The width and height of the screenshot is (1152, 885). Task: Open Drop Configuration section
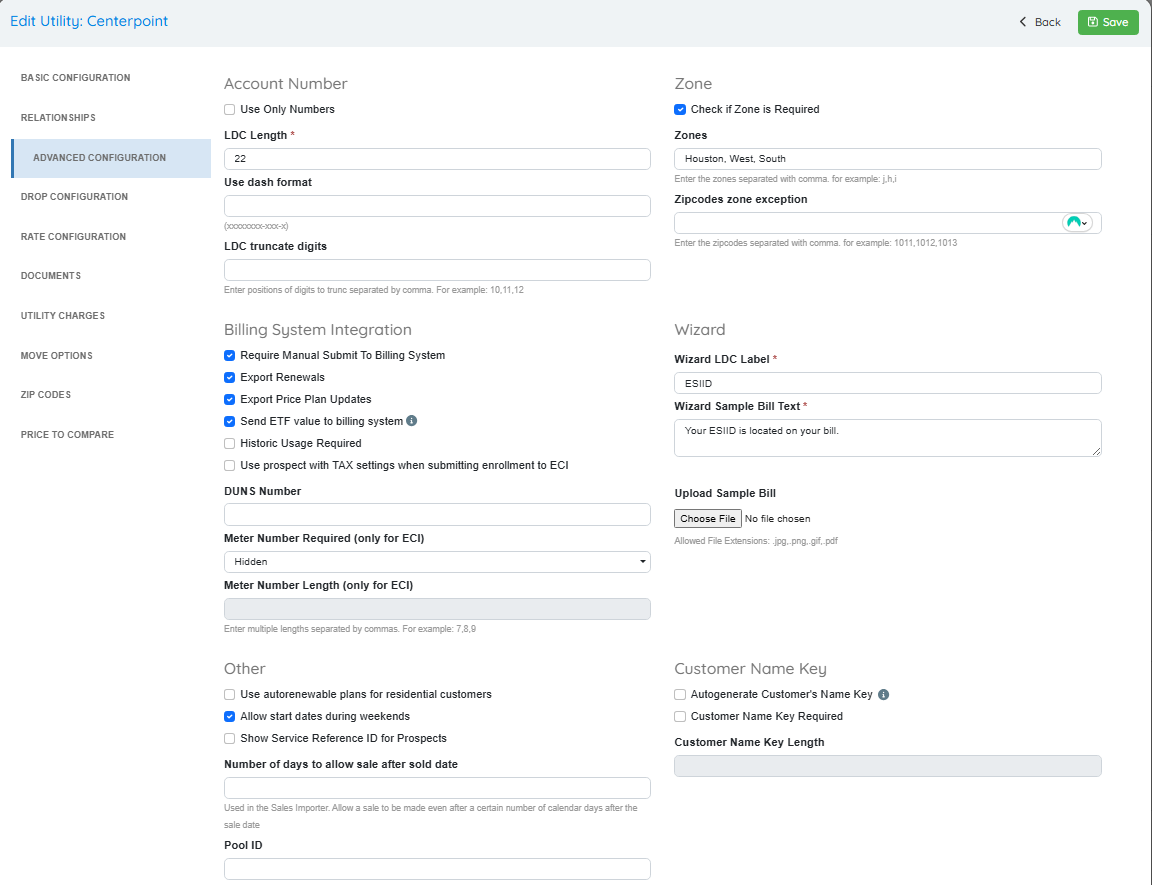pyautogui.click(x=74, y=197)
